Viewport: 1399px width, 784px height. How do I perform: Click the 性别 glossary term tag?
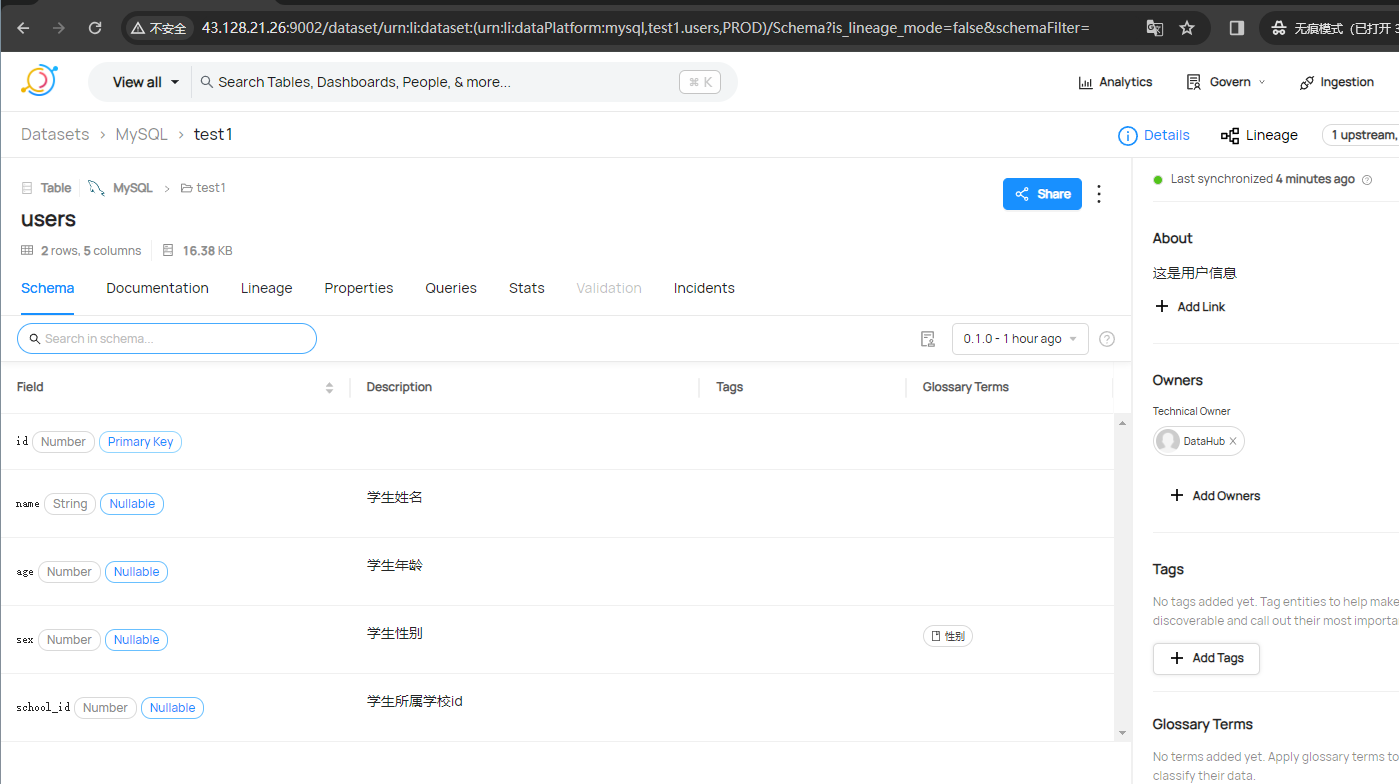(x=948, y=636)
